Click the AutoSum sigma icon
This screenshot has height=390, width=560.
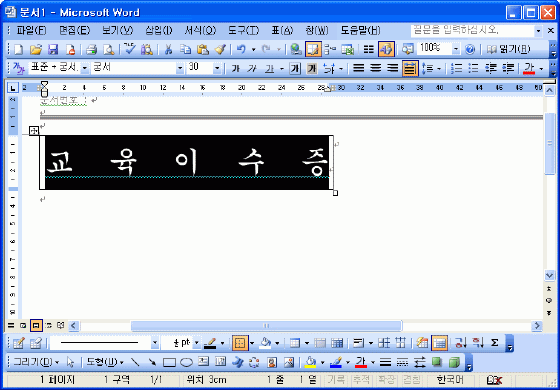click(494, 343)
